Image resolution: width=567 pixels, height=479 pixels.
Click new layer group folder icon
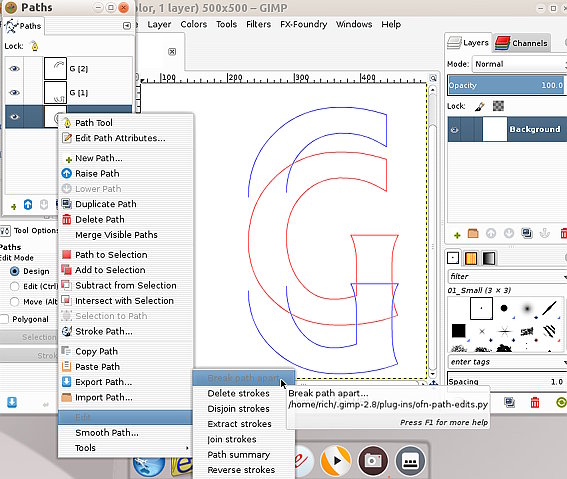[473, 234]
